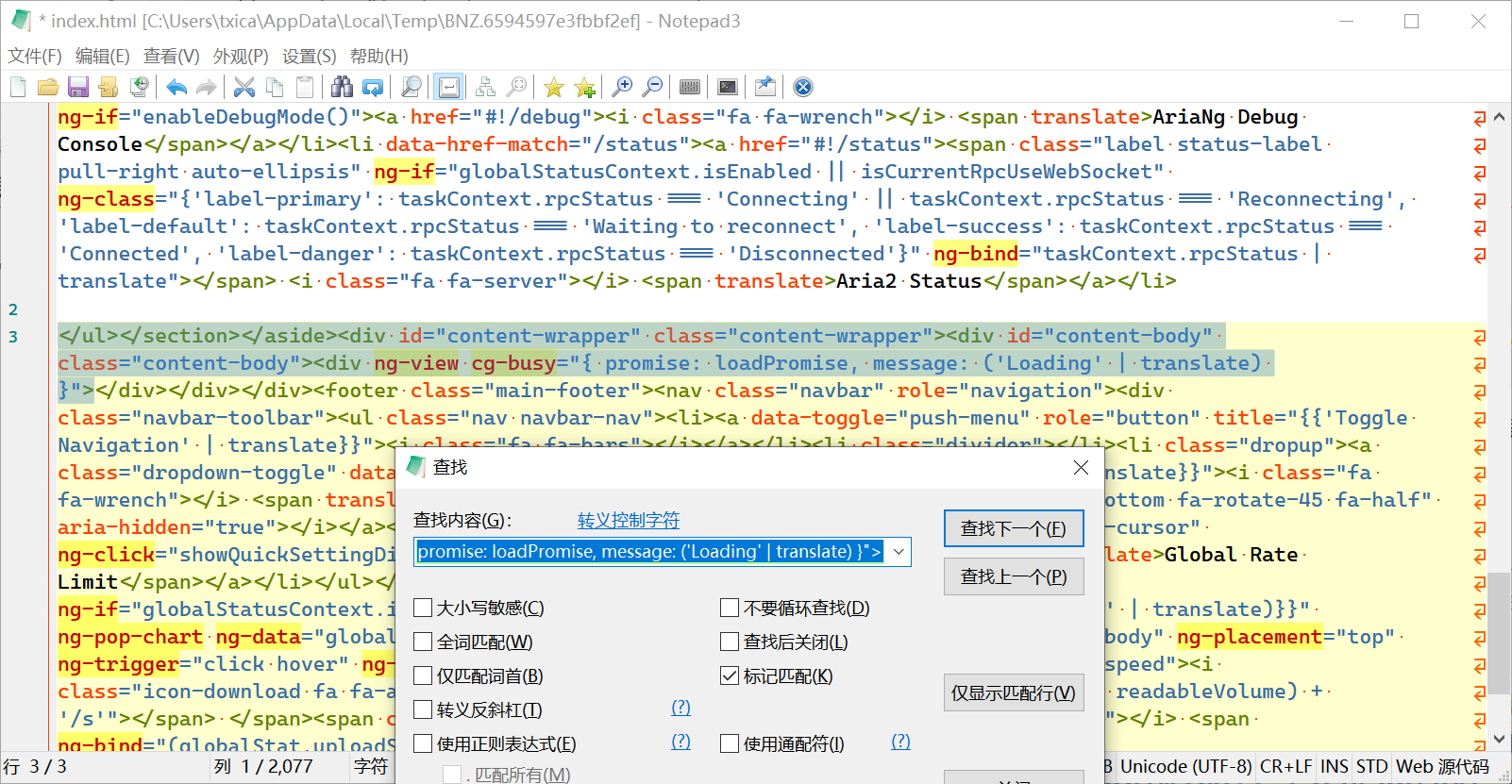This screenshot has height=784, width=1512.
Task: Click the Cut scissors icon
Action: click(244, 88)
